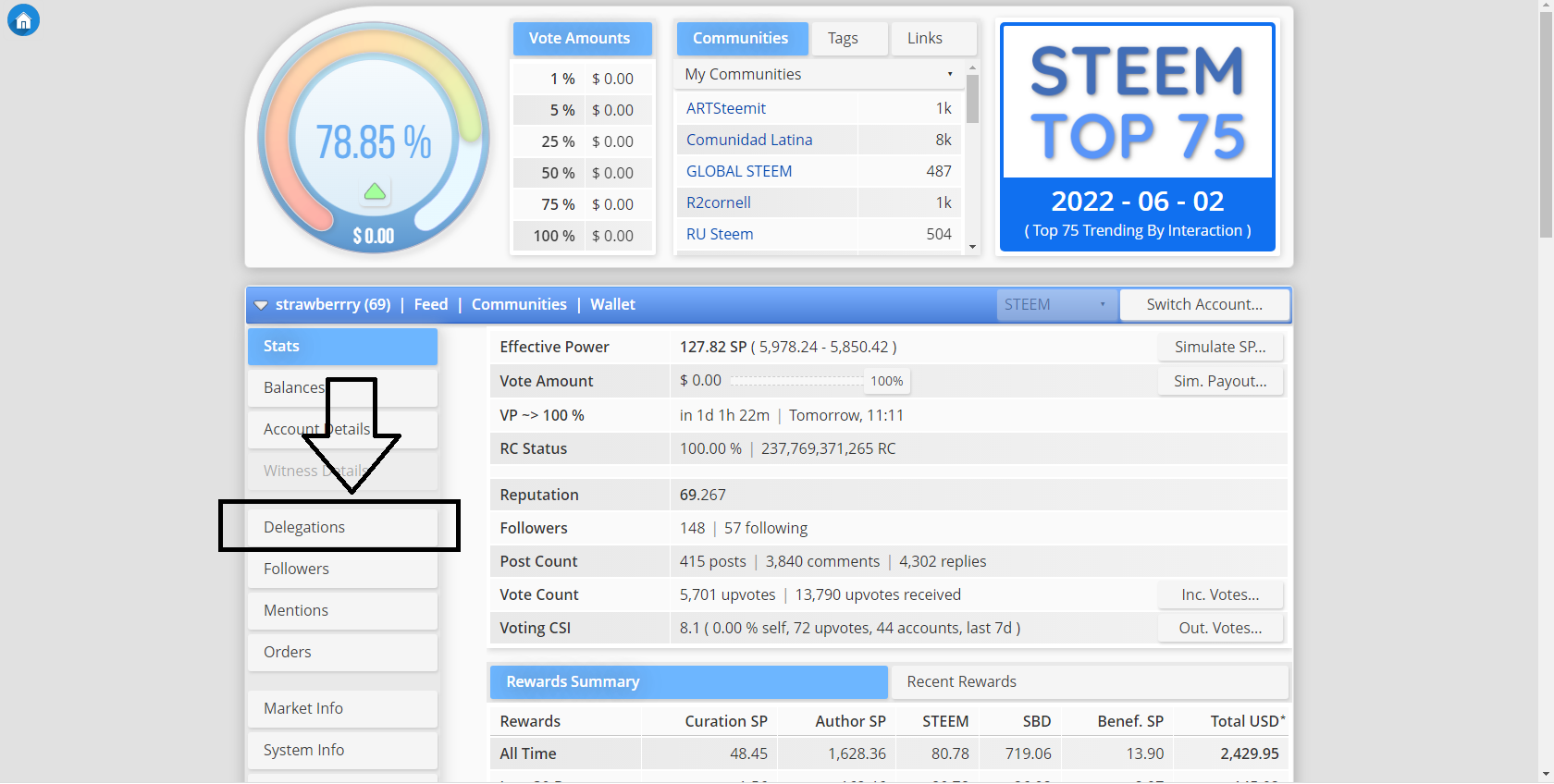
Task: Select the Recent Rewards tab
Action: (1089, 681)
